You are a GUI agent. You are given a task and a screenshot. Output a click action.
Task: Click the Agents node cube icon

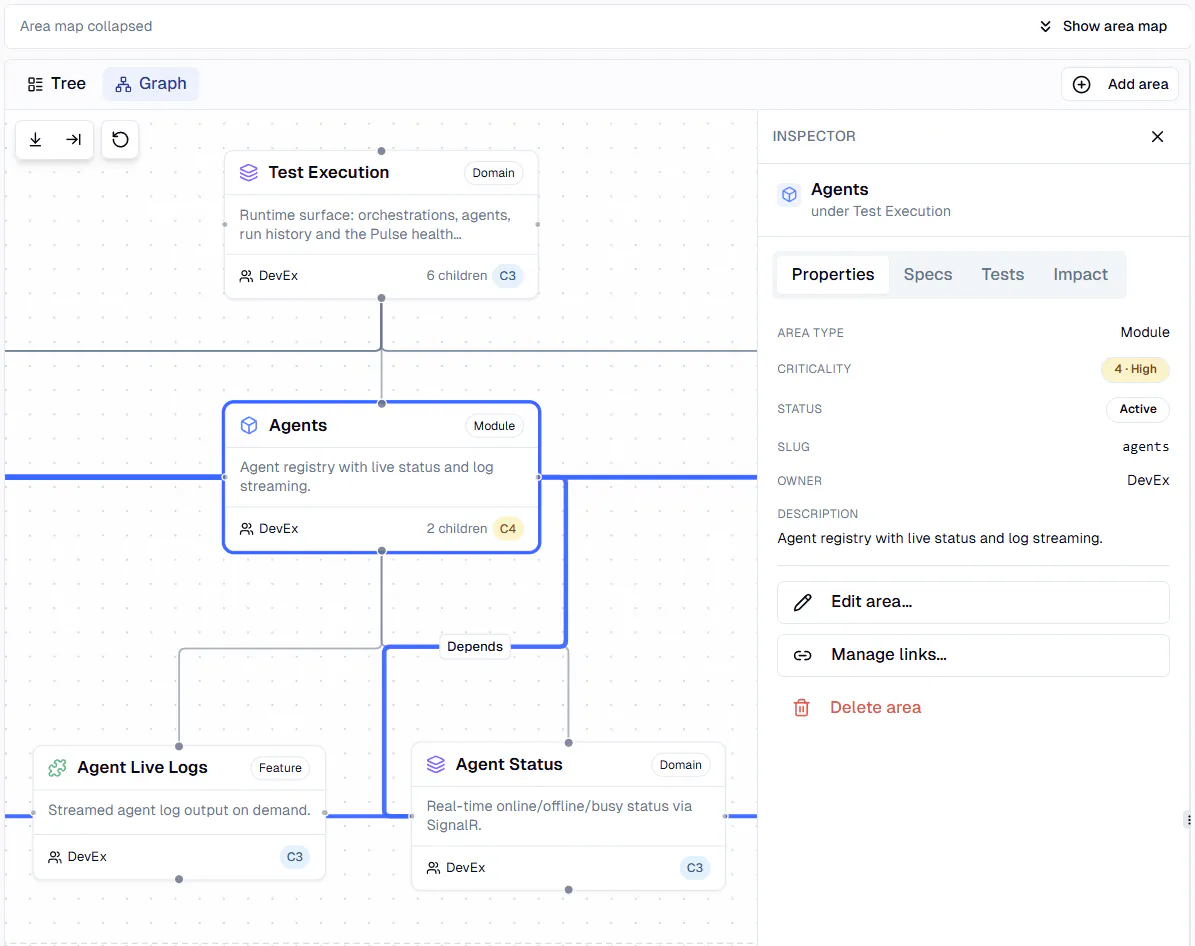click(249, 425)
